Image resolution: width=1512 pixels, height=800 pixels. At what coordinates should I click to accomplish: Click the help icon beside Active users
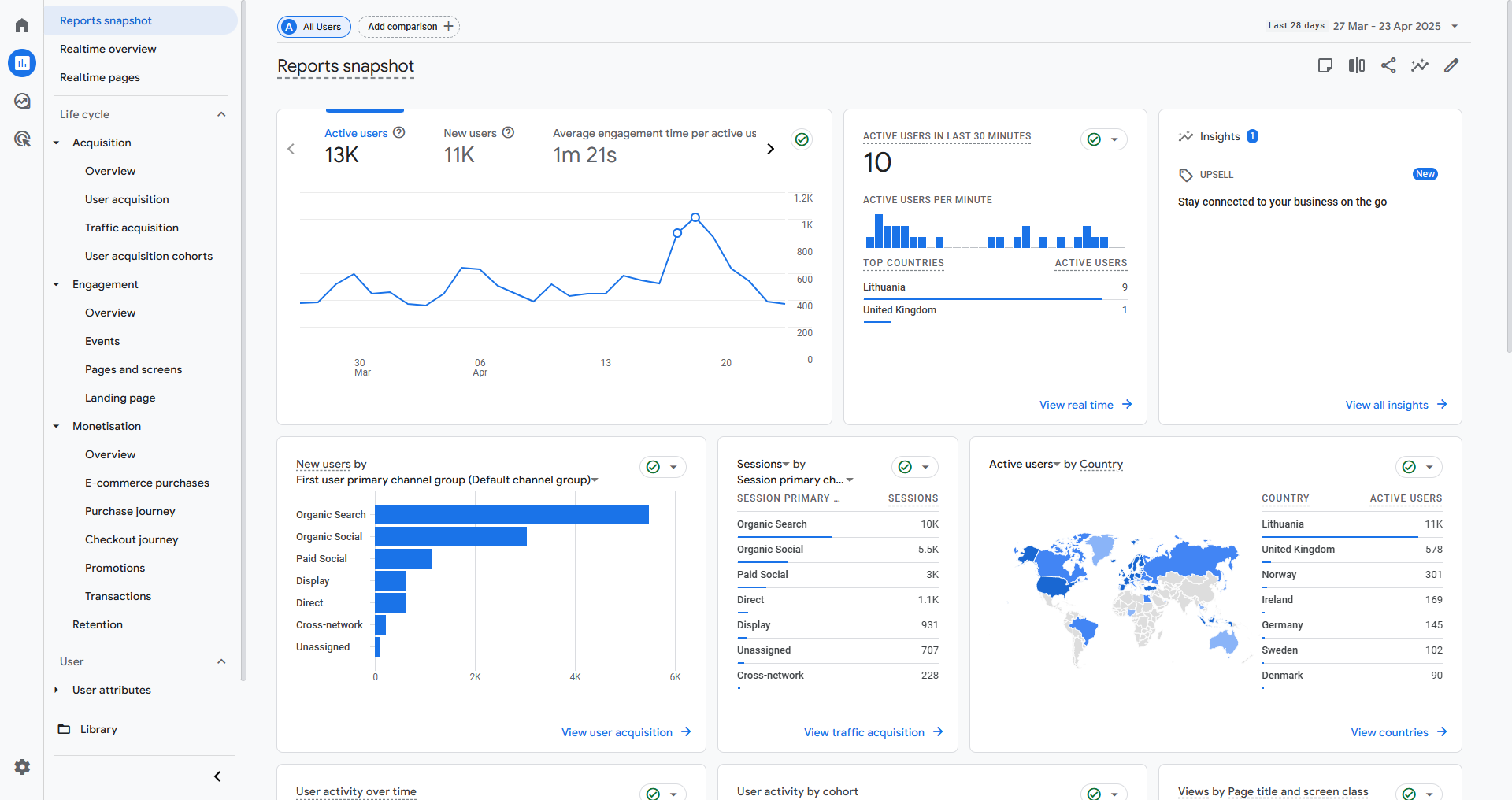pos(399,133)
